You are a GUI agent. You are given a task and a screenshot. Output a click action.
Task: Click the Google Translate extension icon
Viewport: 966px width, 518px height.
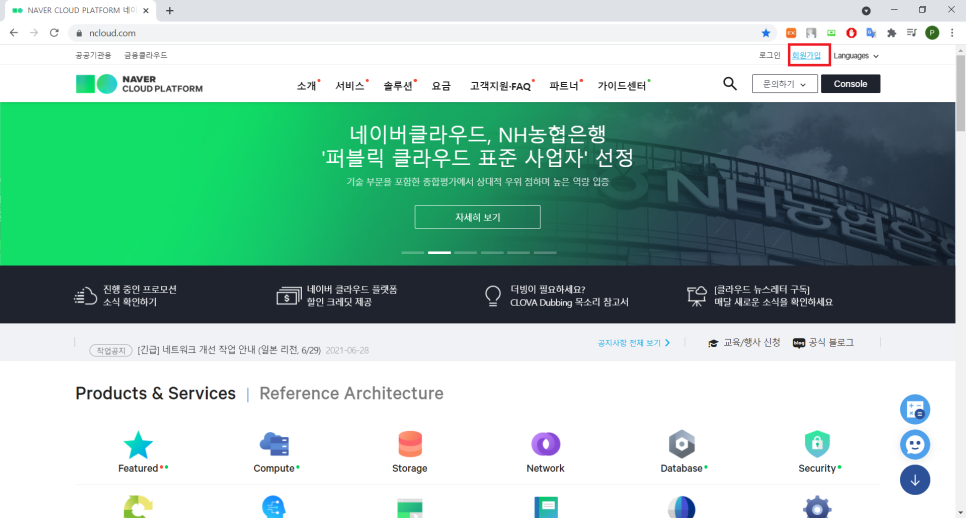[x=871, y=33]
